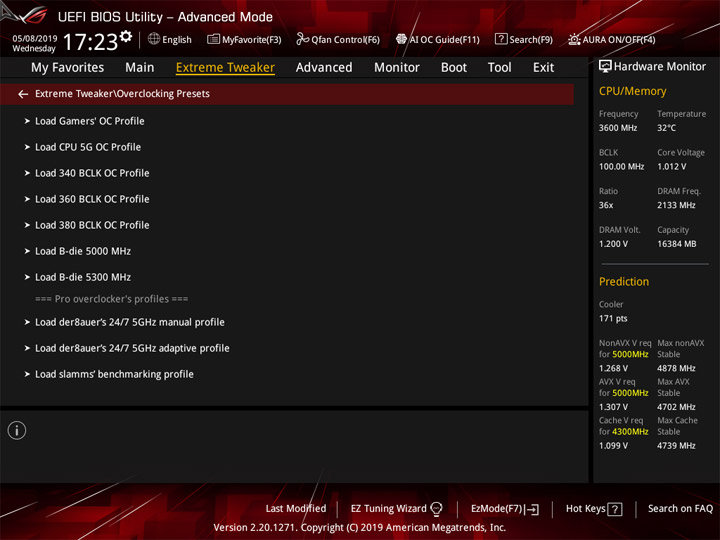
Task: Open EZ Tuning Wizard label
Action: [388, 509]
